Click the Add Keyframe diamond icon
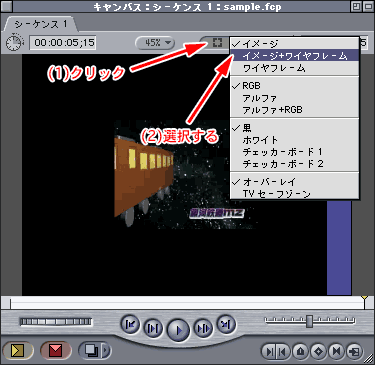Viewport: 375px width, 365px height. pos(319,351)
